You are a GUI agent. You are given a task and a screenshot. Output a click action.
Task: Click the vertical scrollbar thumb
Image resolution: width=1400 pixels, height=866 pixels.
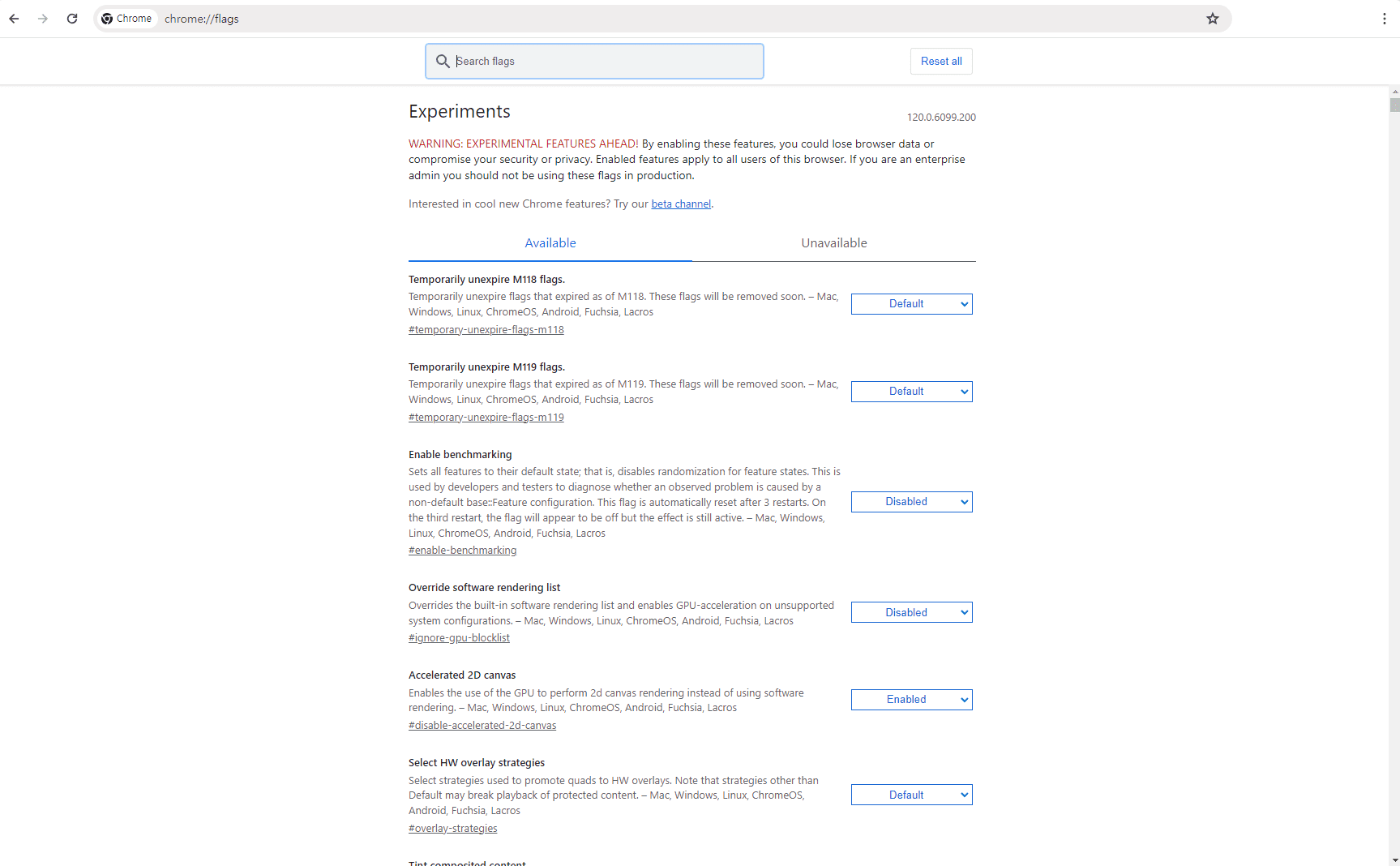[1394, 105]
